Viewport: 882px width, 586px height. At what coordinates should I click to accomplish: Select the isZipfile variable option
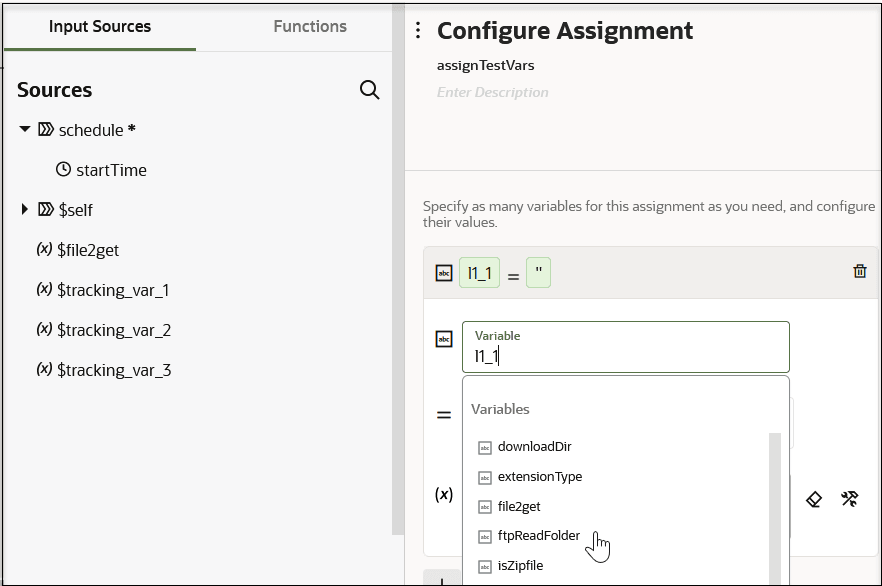click(x=520, y=566)
